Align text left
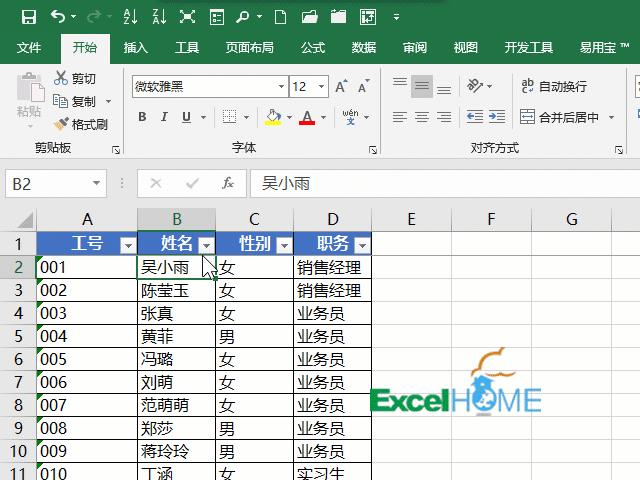The width and height of the screenshot is (640, 480). [400, 117]
